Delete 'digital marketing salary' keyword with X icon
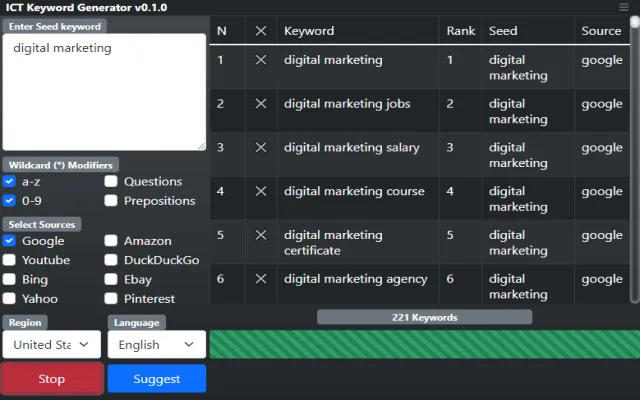This screenshot has width=640, height=400. tap(260, 148)
